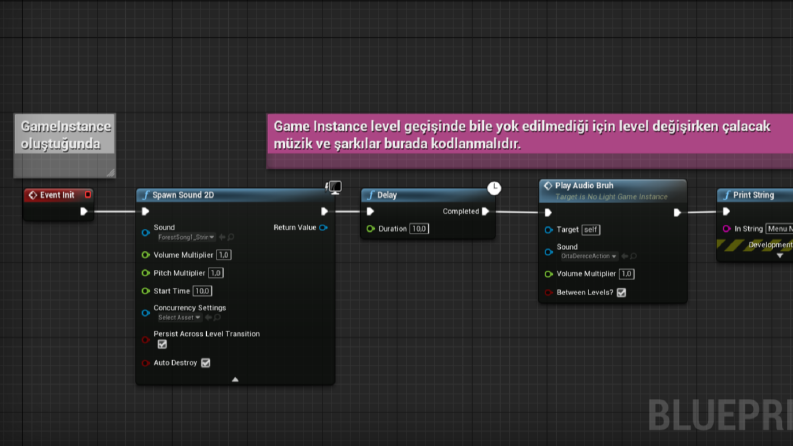Click the Duration input pin on Delay
The width and height of the screenshot is (793, 446).
tap(371, 229)
